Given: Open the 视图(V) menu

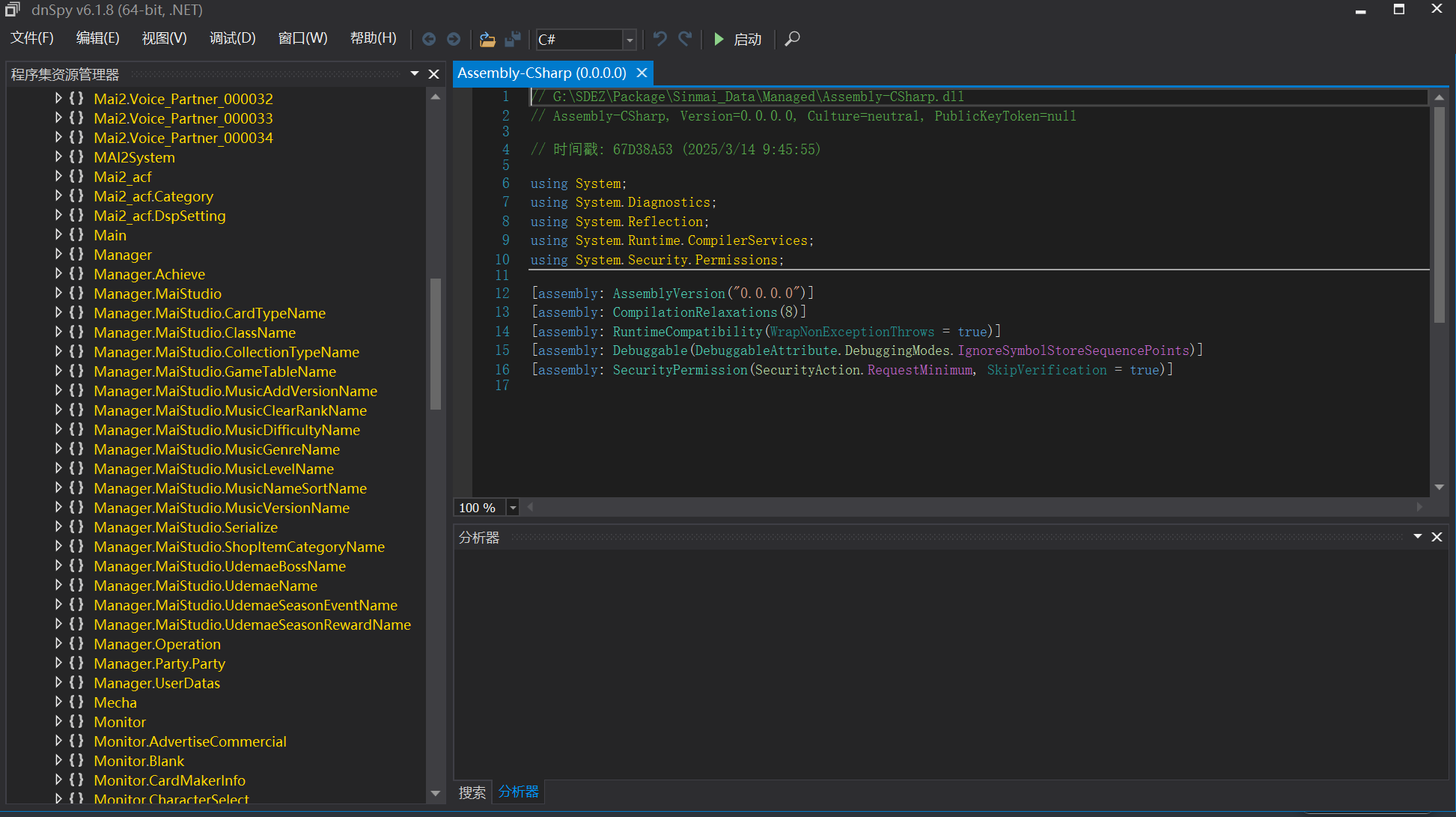Looking at the screenshot, I should 164,38.
